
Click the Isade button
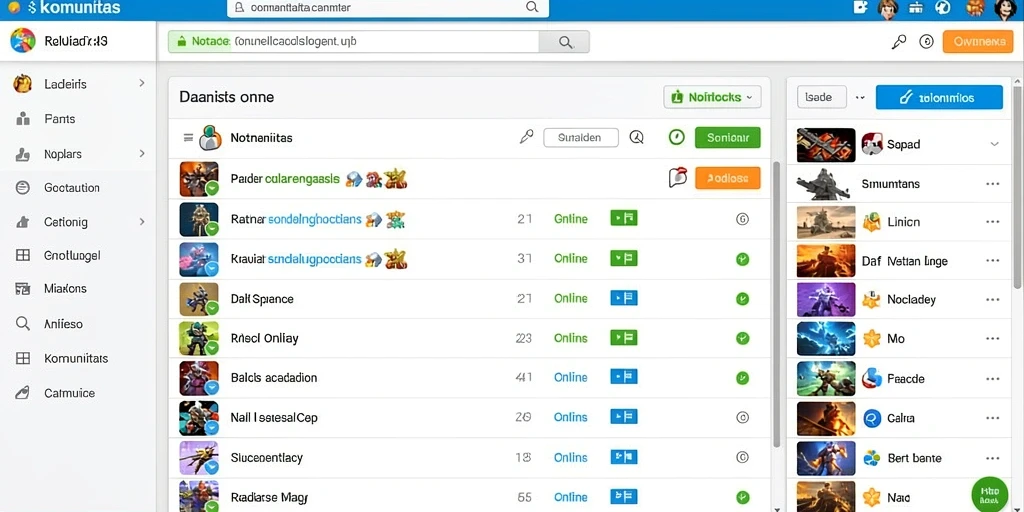[822, 97]
